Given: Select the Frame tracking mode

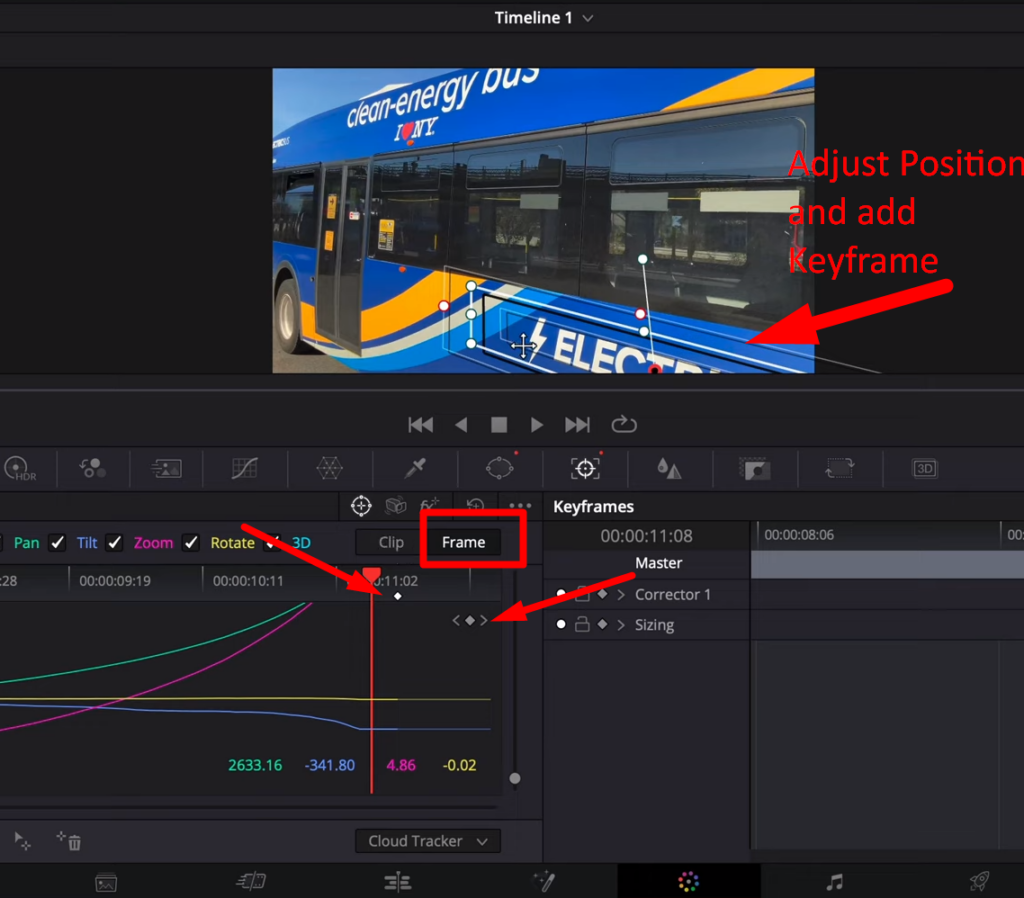Looking at the screenshot, I should click(463, 542).
